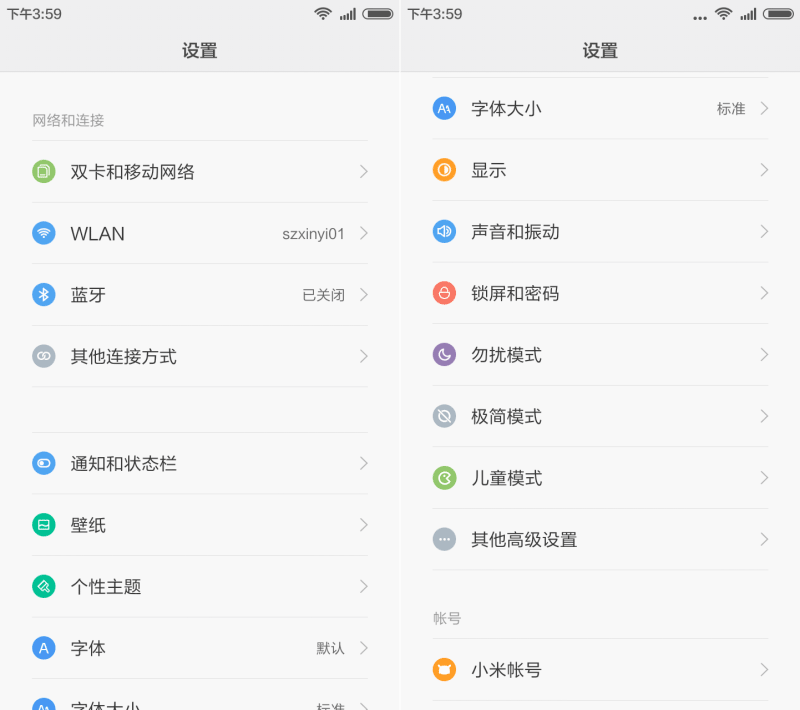Open 蓝牙 details using its chevron

366,295
